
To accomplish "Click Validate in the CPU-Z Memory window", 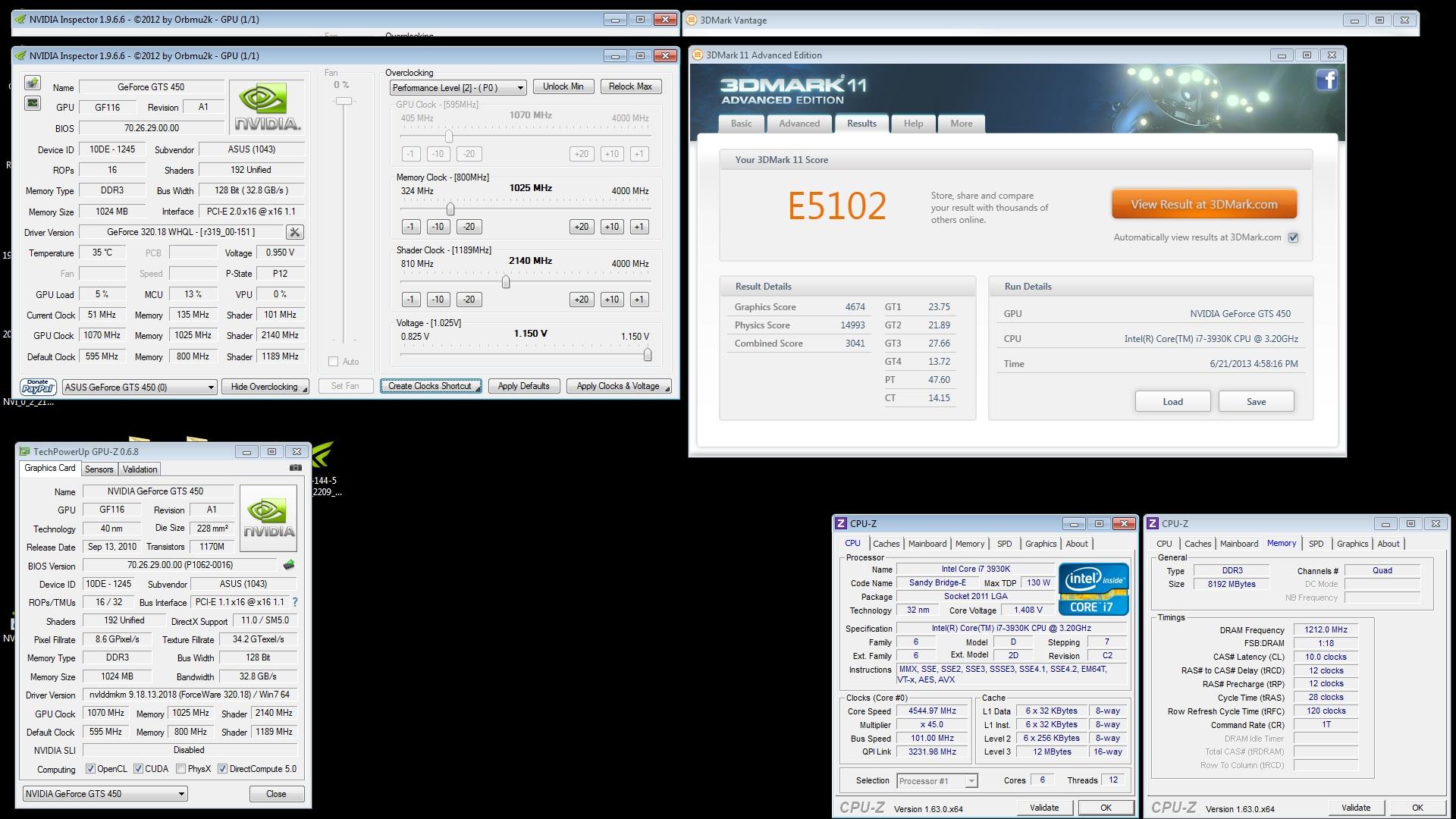I will click(x=1355, y=808).
